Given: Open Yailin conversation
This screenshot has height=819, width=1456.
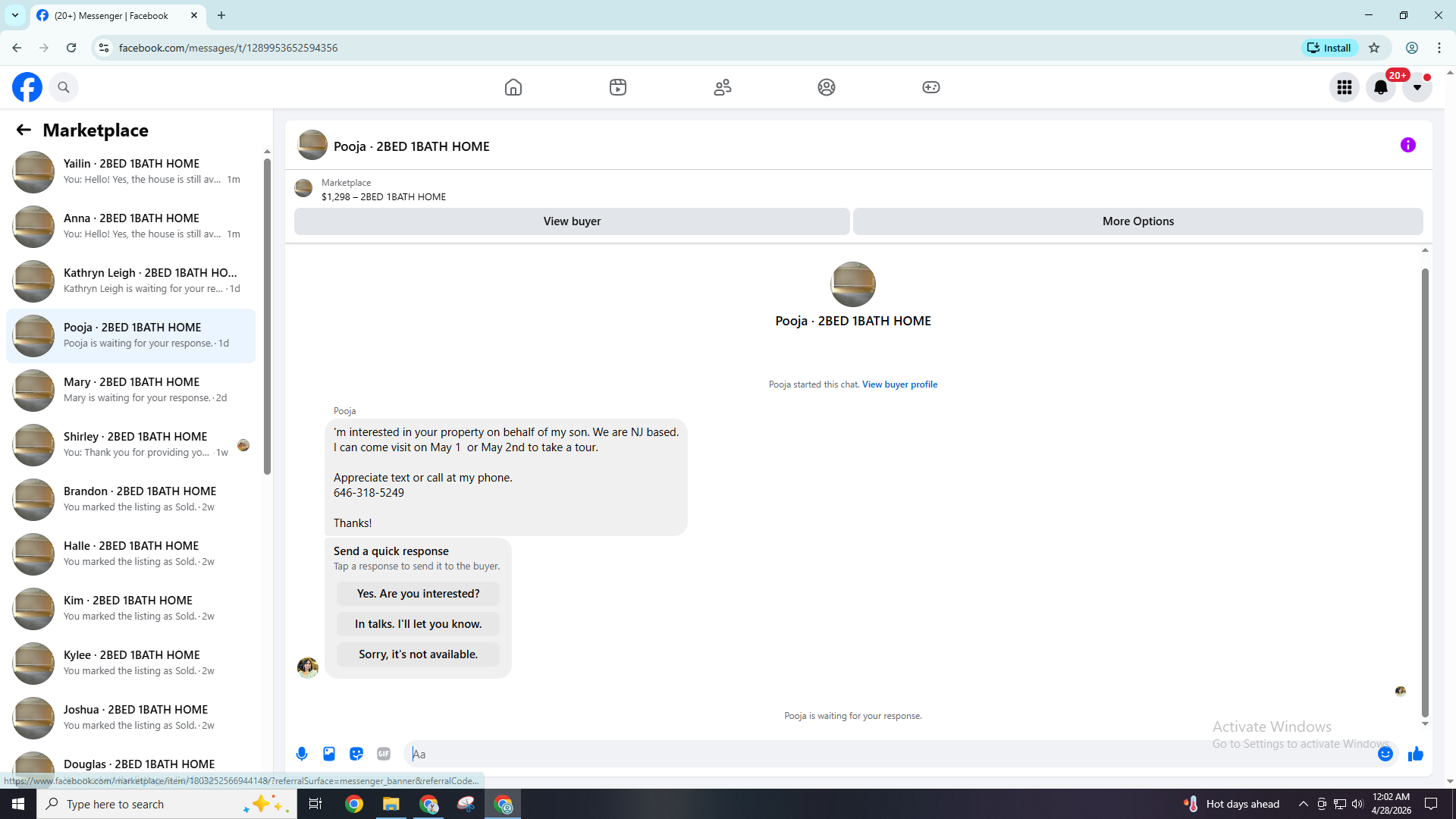Looking at the screenshot, I should 131,171.
